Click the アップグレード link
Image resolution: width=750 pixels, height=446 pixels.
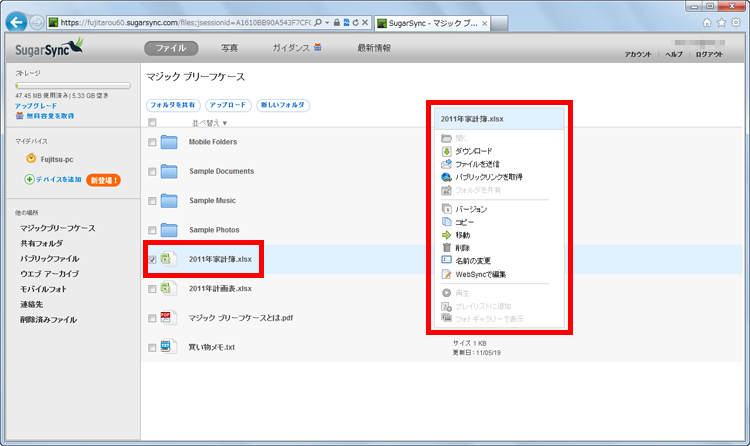pyautogui.click(x=36, y=106)
